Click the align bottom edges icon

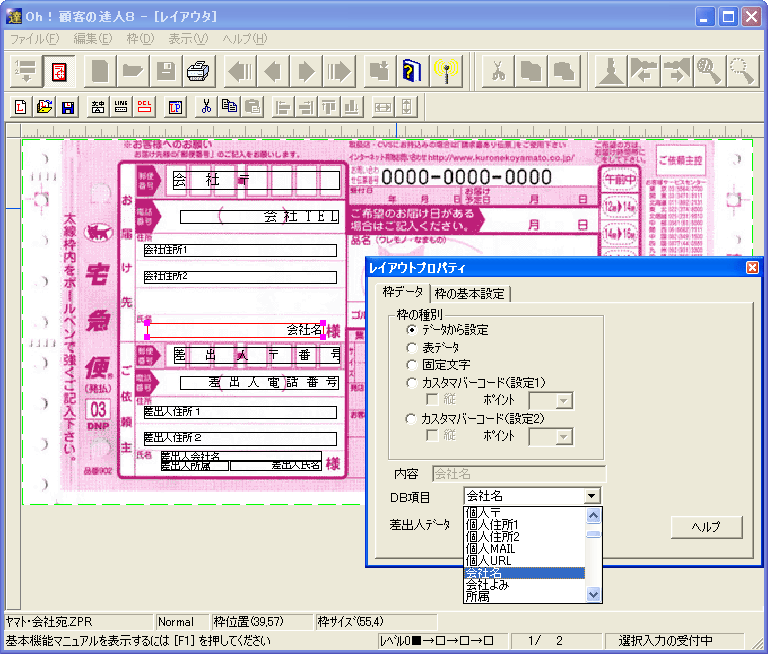[352, 106]
